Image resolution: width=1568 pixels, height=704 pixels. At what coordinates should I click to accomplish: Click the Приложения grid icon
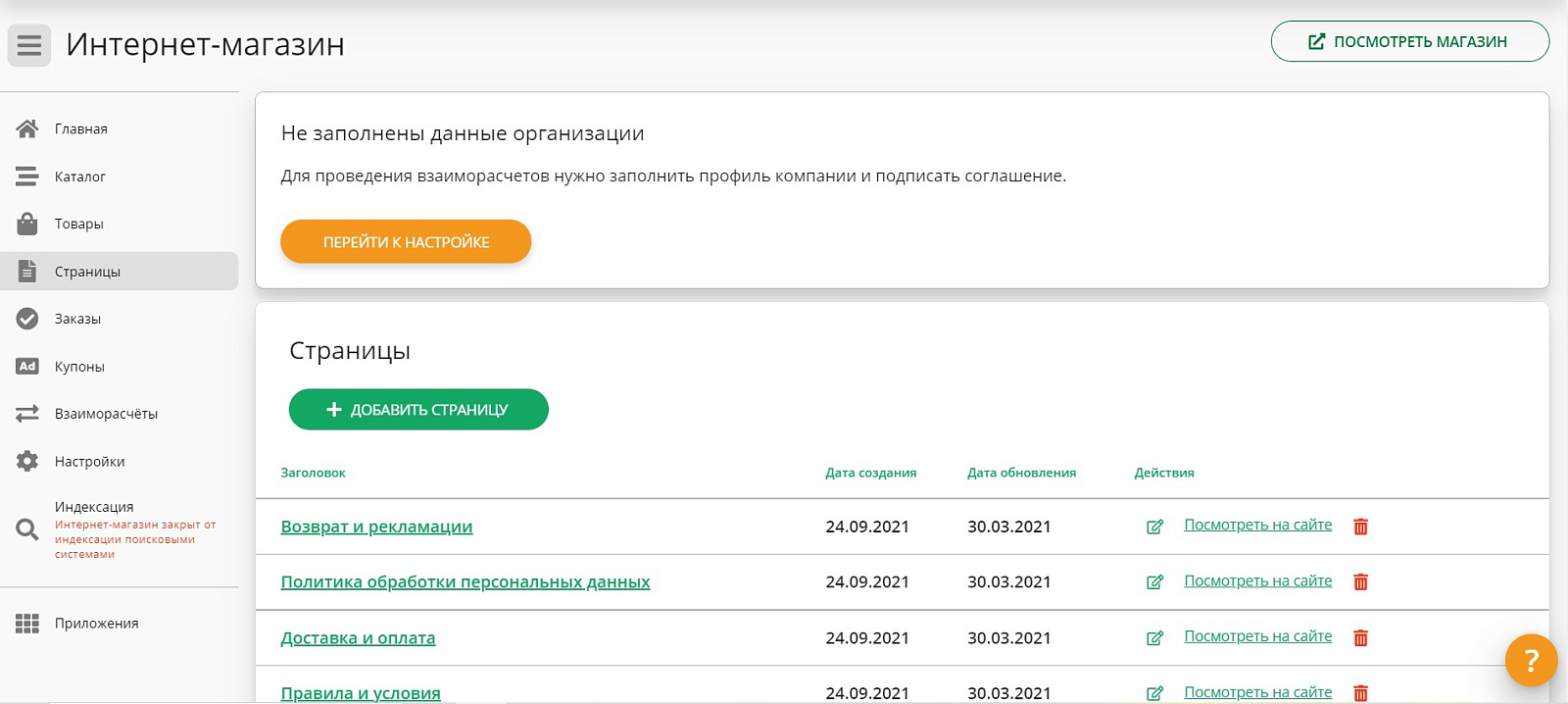(27, 624)
